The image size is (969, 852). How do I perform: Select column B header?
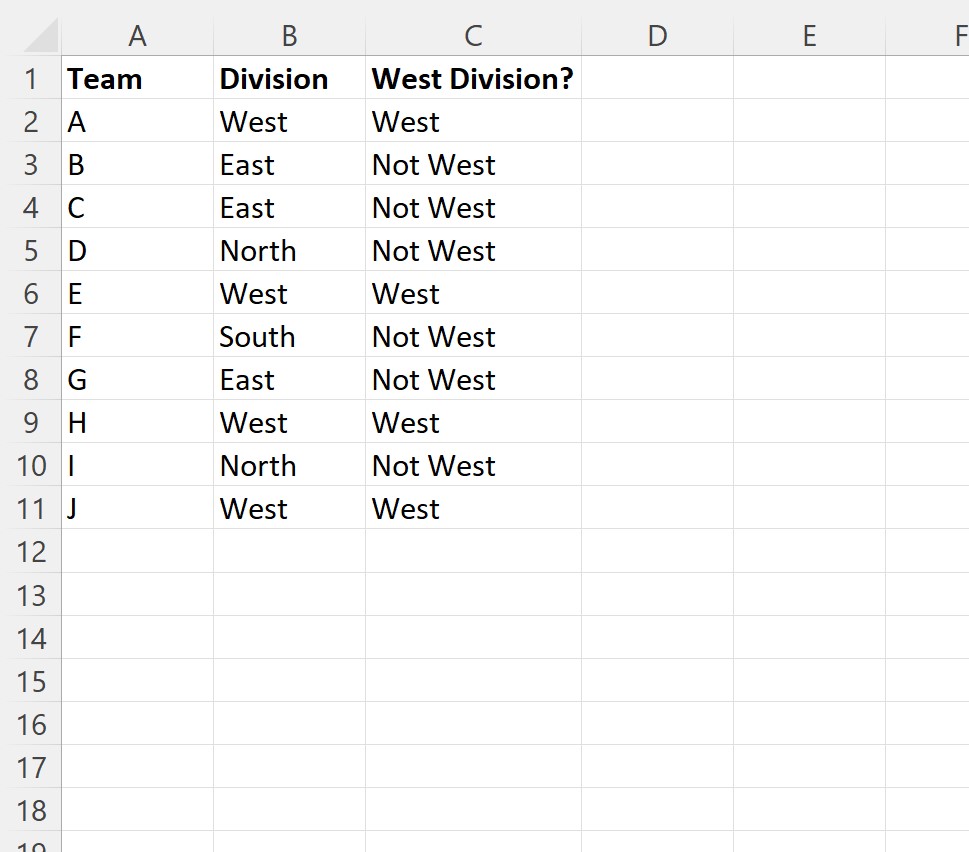[289, 36]
